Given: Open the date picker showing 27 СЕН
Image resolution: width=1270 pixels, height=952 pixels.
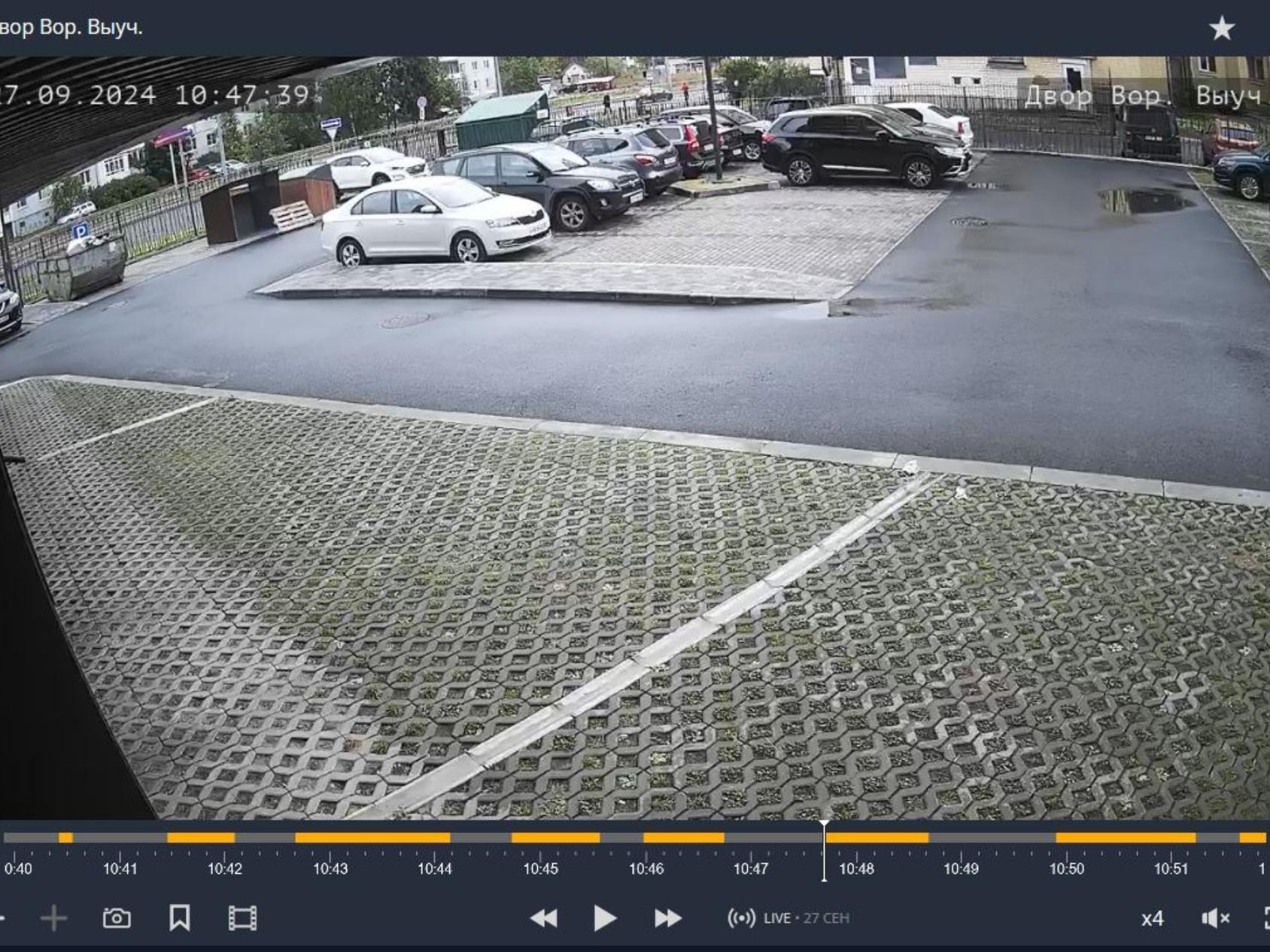Looking at the screenshot, I should click(x=826, y=918).
